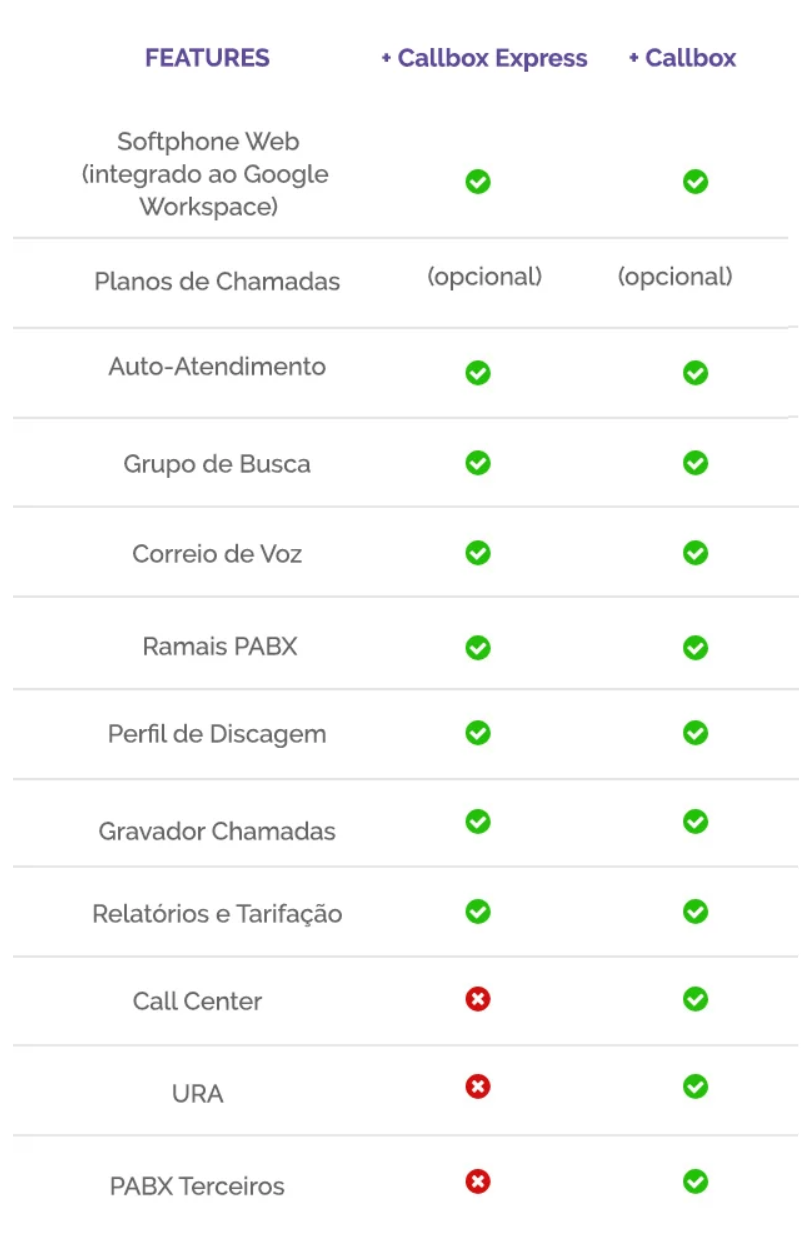This screenshot has width=806, height=1246.
Task: Click Callbox Express check for Ramais PABX
Action: tap(478, 648)
